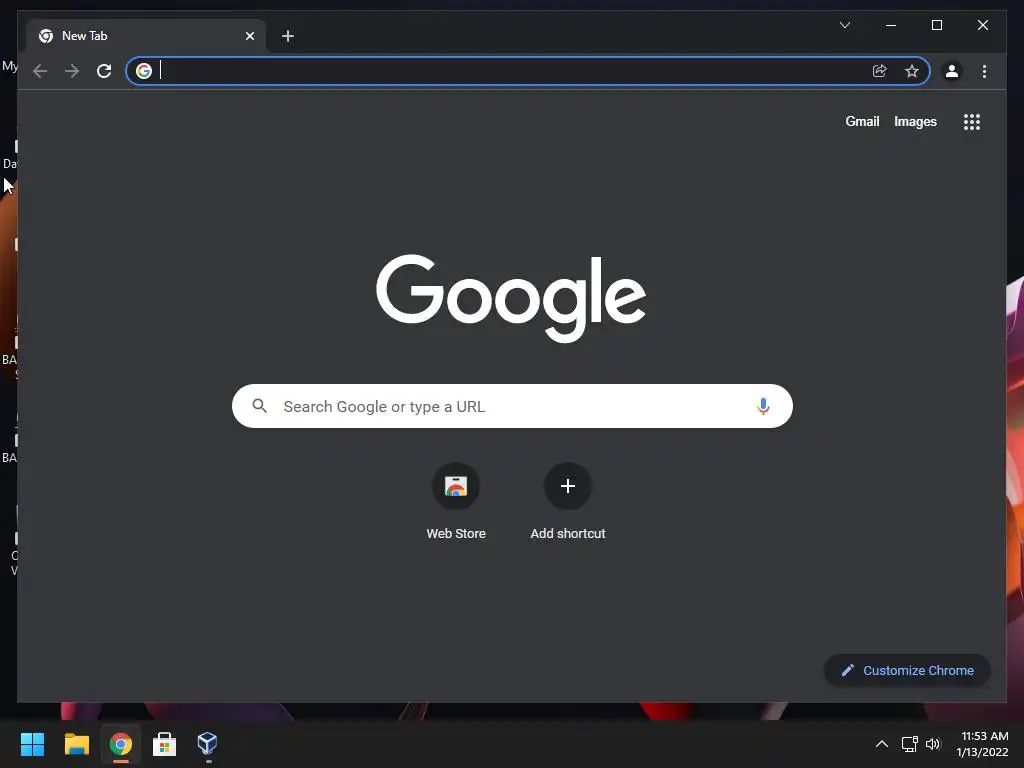The width and height of the screenshot is (1024, 768).
Task: Reload the current page
Action: [x=104, y=71]
